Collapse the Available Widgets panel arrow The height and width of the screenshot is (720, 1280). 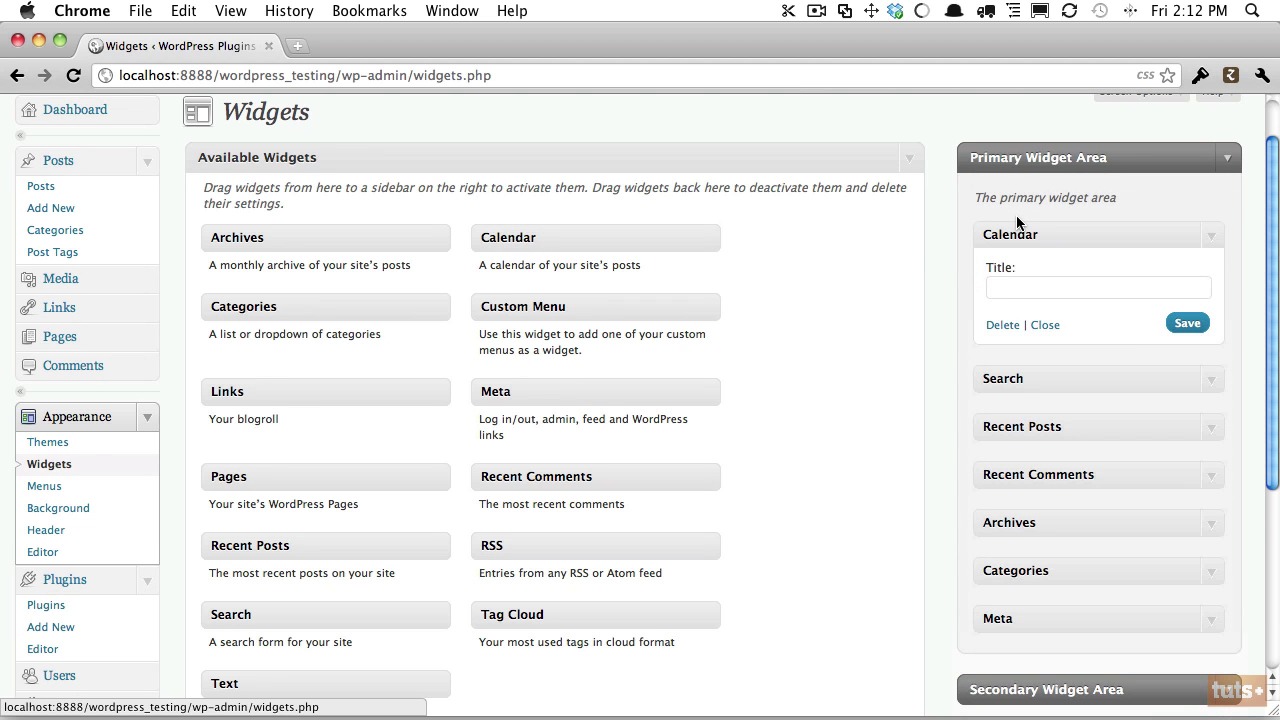pyautogui.click(x=909, y=158)
